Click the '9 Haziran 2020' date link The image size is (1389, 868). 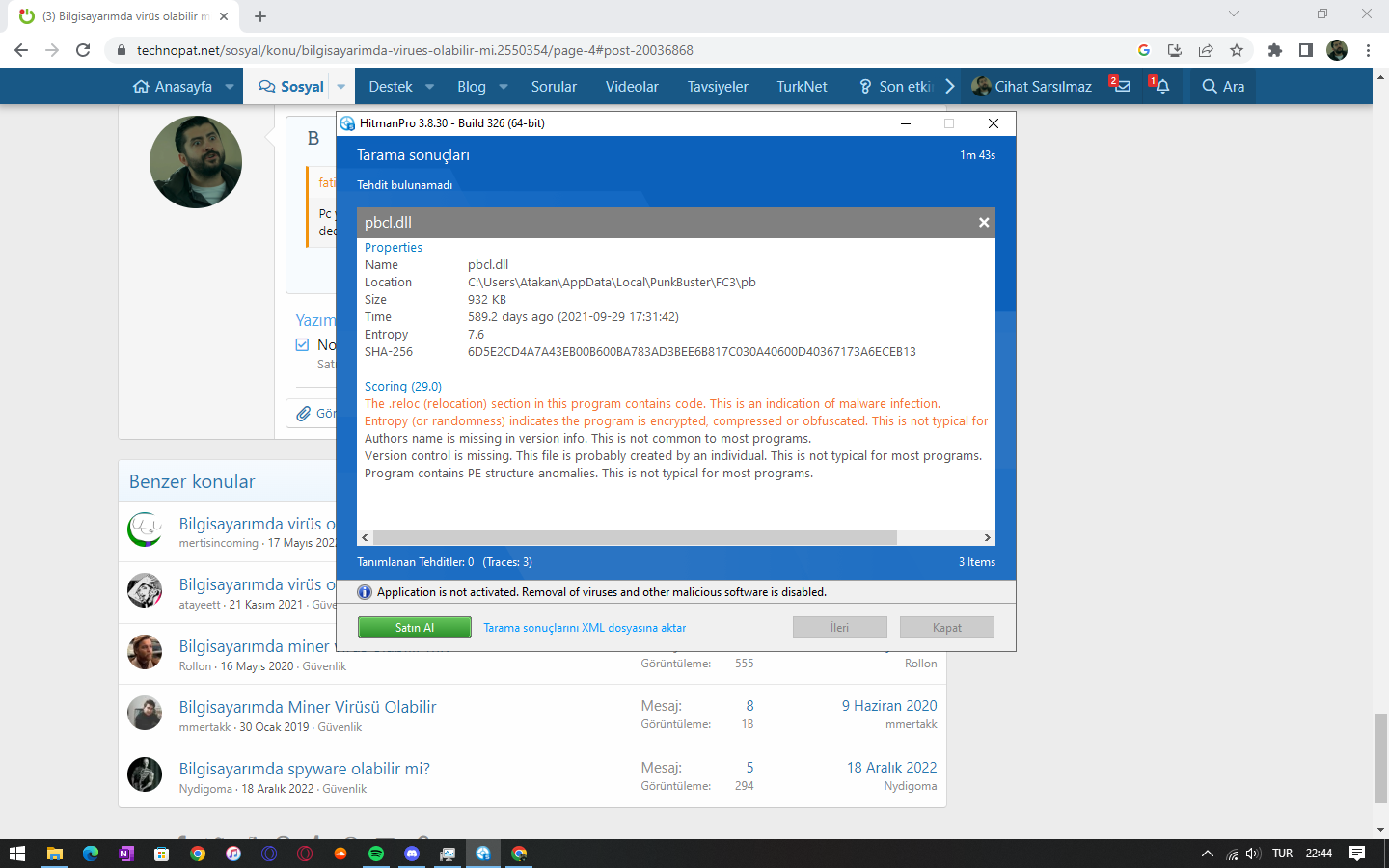(x=889, y=706)
